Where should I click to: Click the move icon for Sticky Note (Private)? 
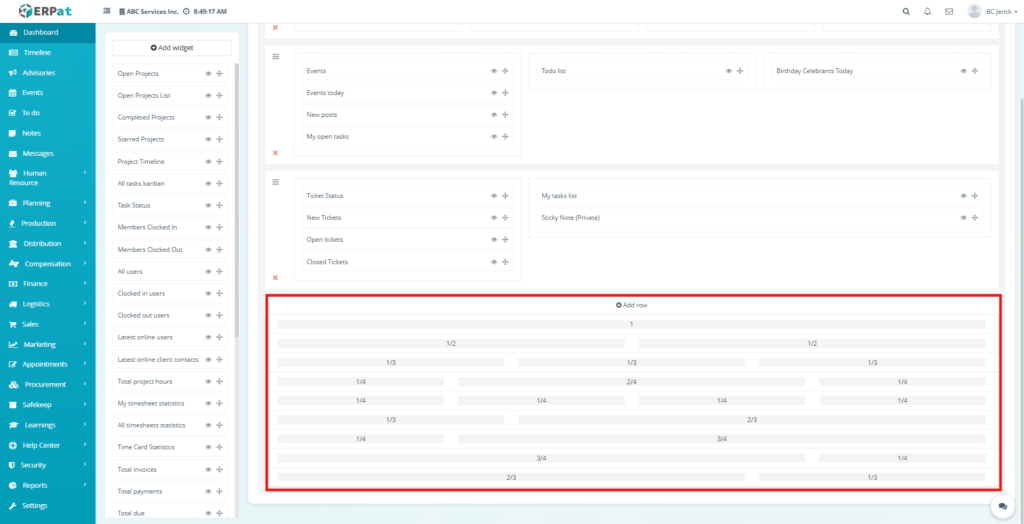pos(974,218)
